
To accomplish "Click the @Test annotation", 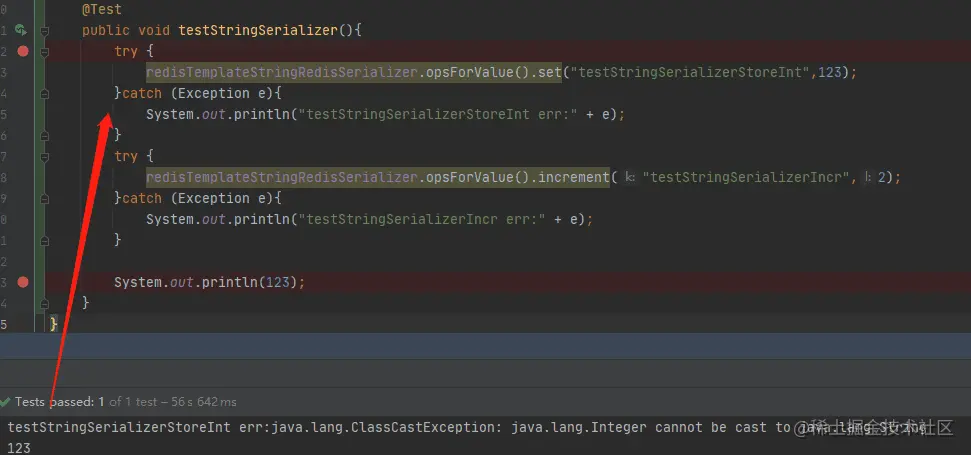I will [x=102, y=9].
